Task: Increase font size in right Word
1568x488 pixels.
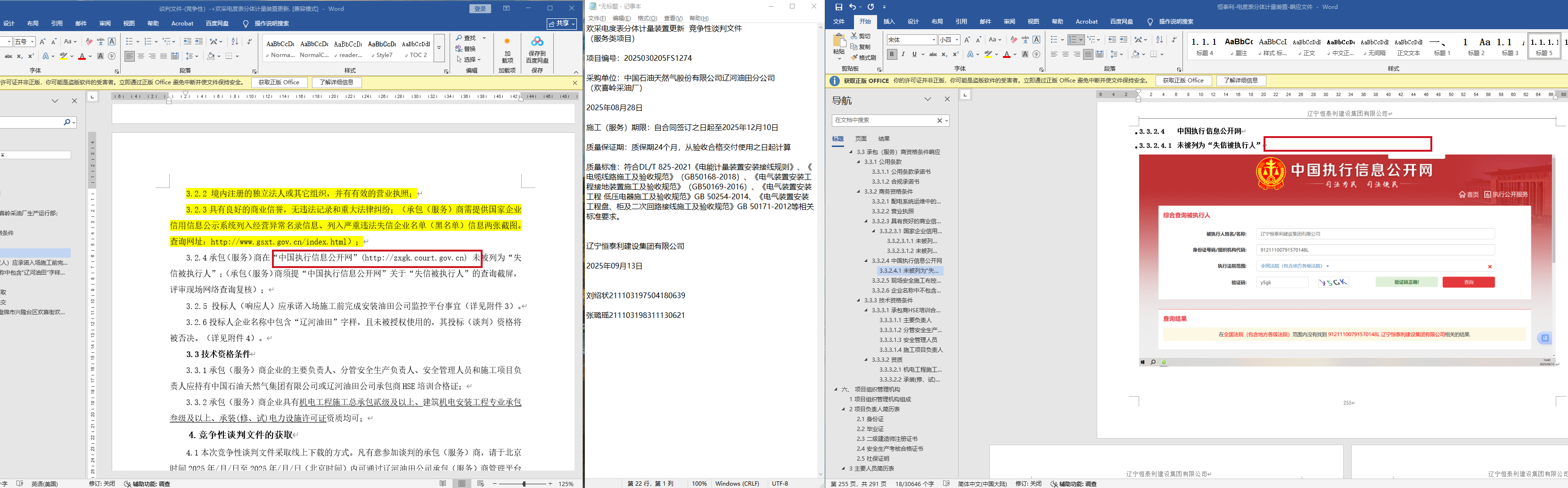Action: [967, 40]
